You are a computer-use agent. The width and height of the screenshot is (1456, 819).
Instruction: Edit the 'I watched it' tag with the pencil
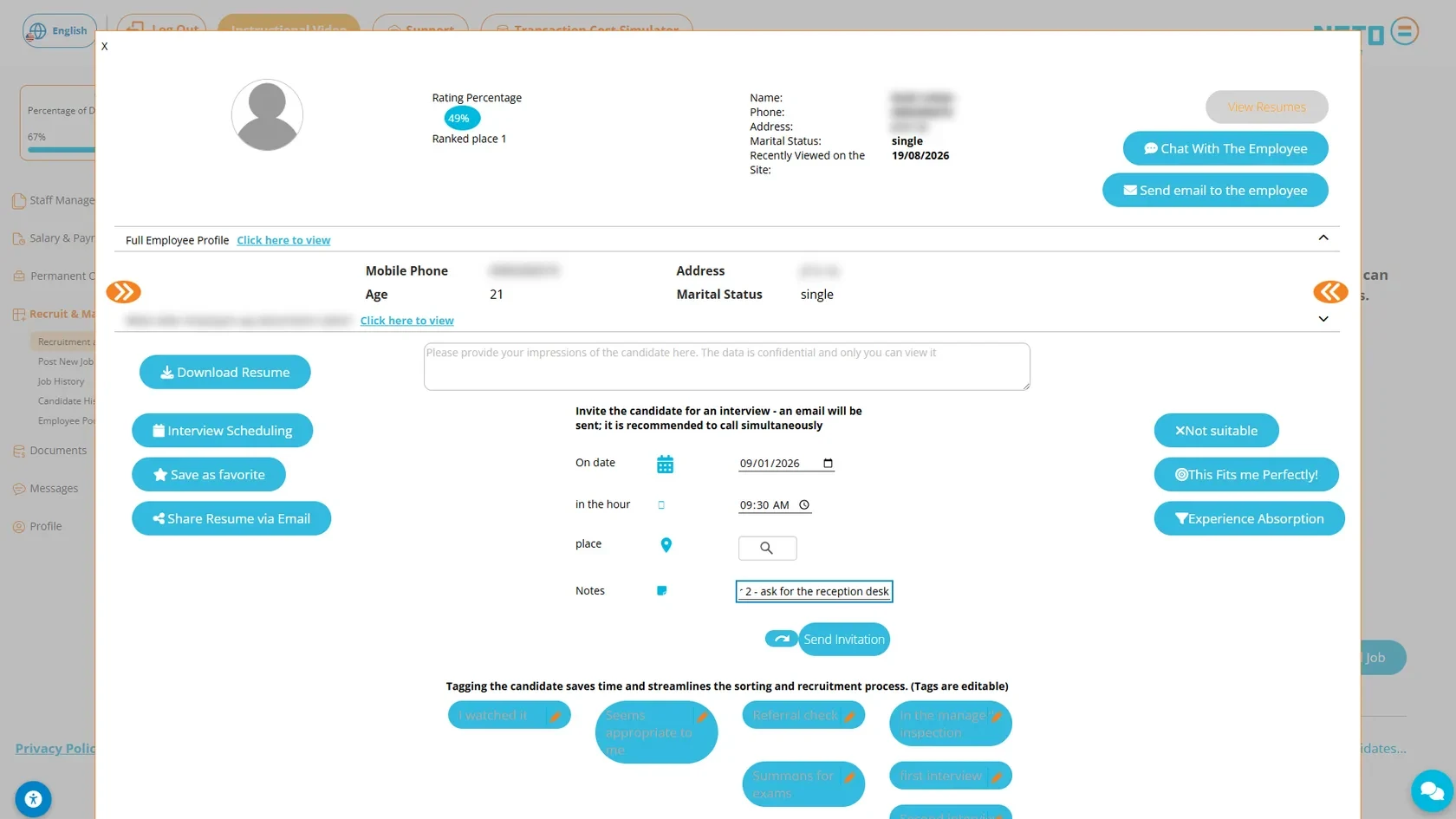point(556,716)
